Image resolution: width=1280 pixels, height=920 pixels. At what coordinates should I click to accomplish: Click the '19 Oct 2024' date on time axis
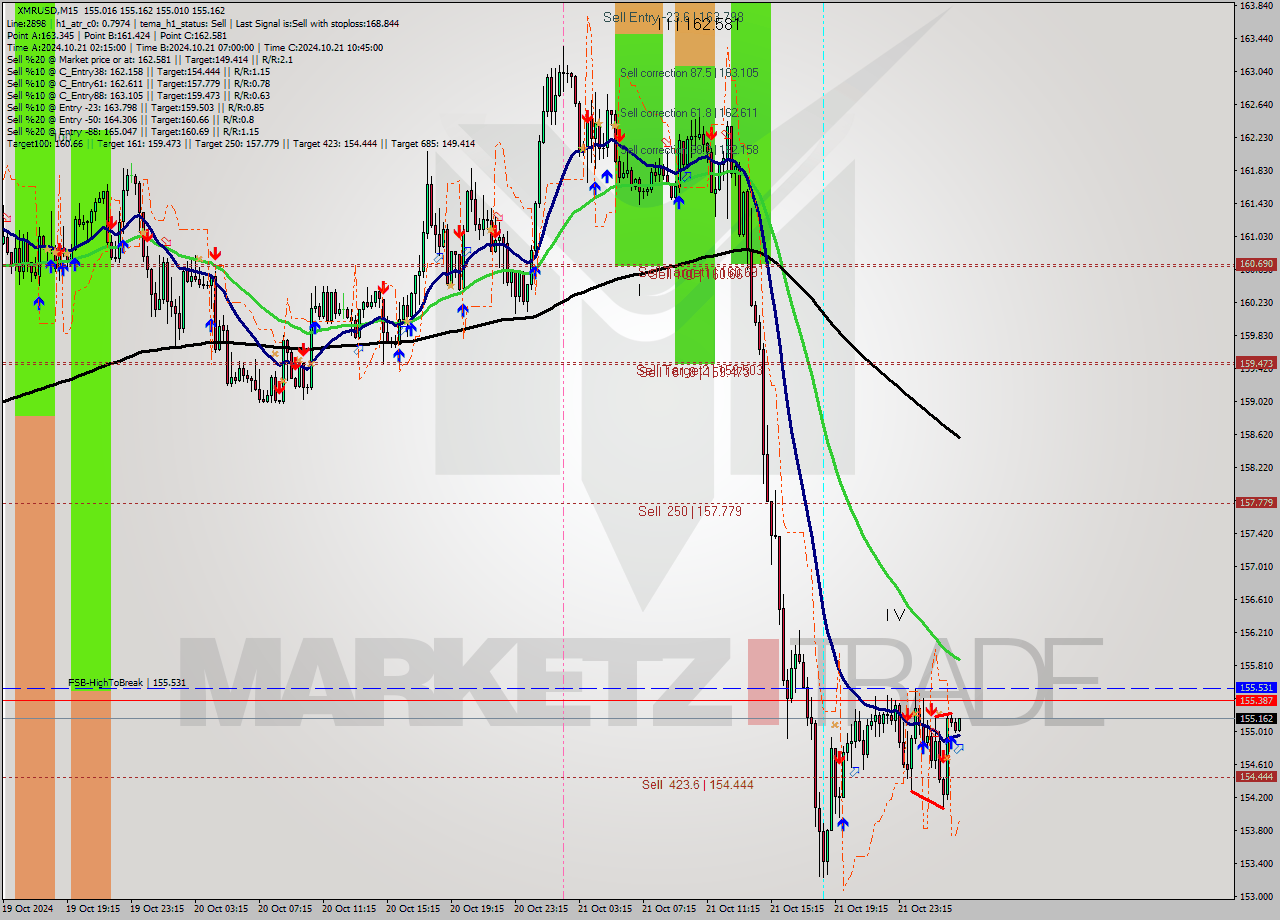click(x=27, y=909)
